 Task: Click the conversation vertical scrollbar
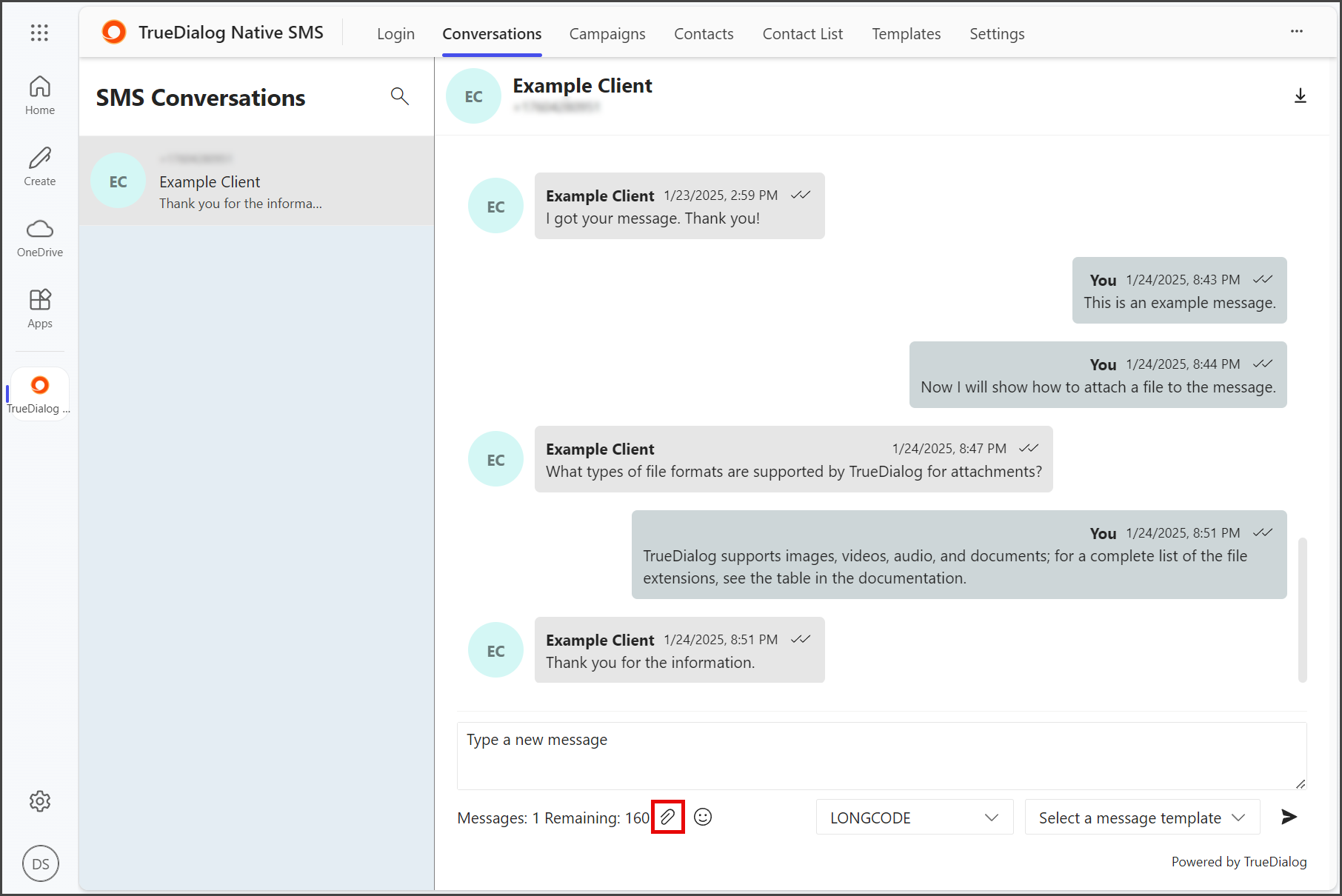(x=1302, y=609)
